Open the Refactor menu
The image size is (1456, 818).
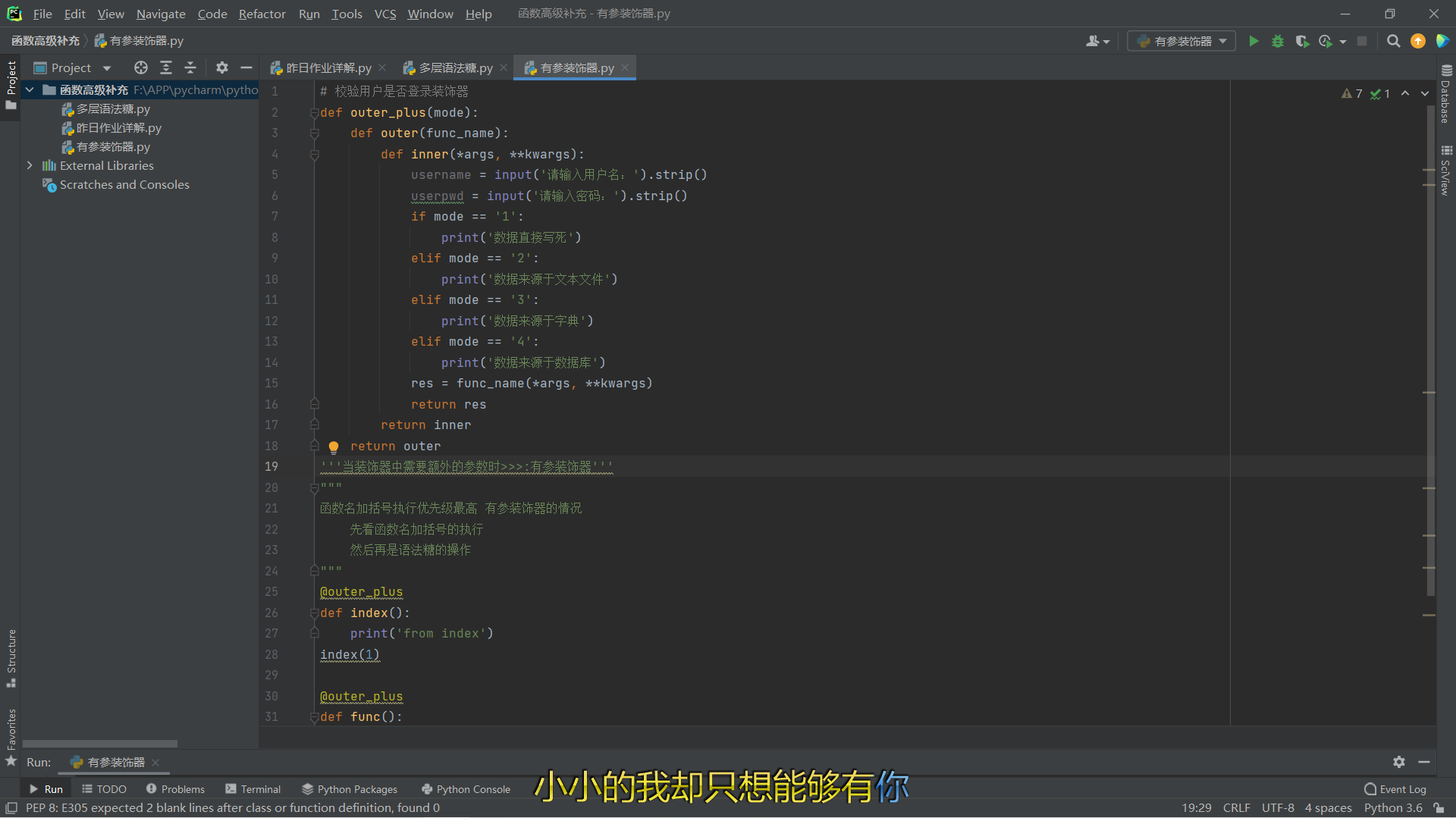tap(262, 14)
